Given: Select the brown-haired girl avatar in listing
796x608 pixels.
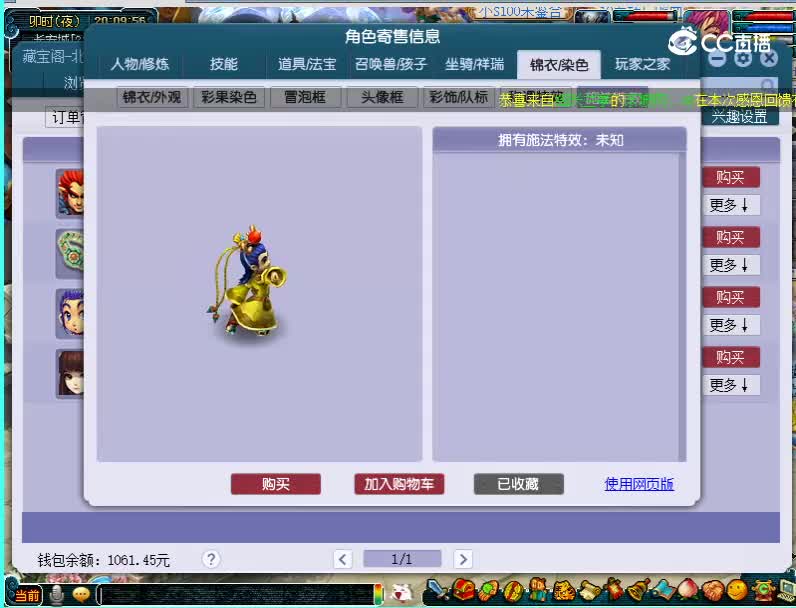Looking at the screenshot, I should coord(70,373).
